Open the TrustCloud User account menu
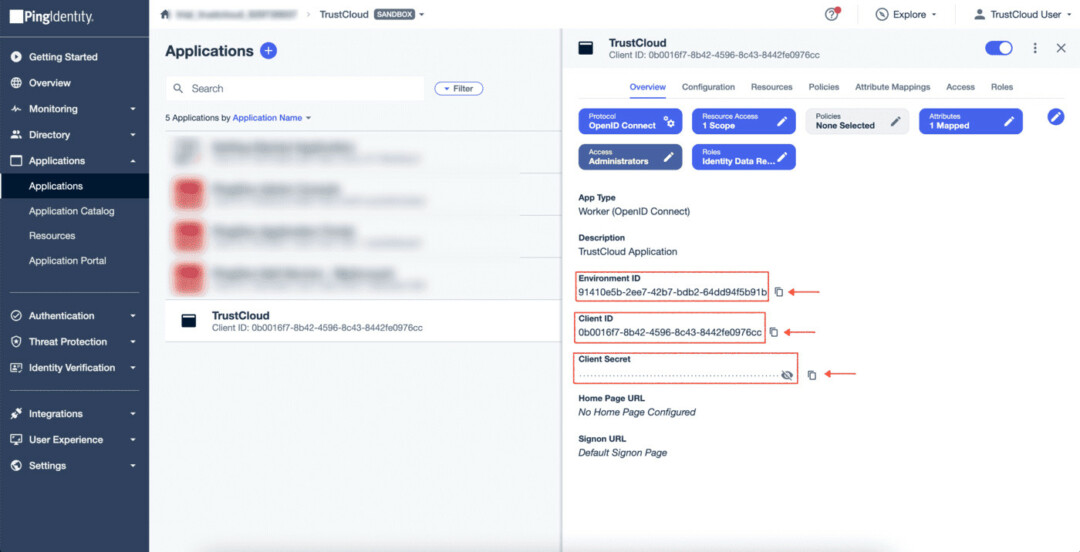Image resolution: width=1080 pixels, height=552 pixels. click(1022, 14)
